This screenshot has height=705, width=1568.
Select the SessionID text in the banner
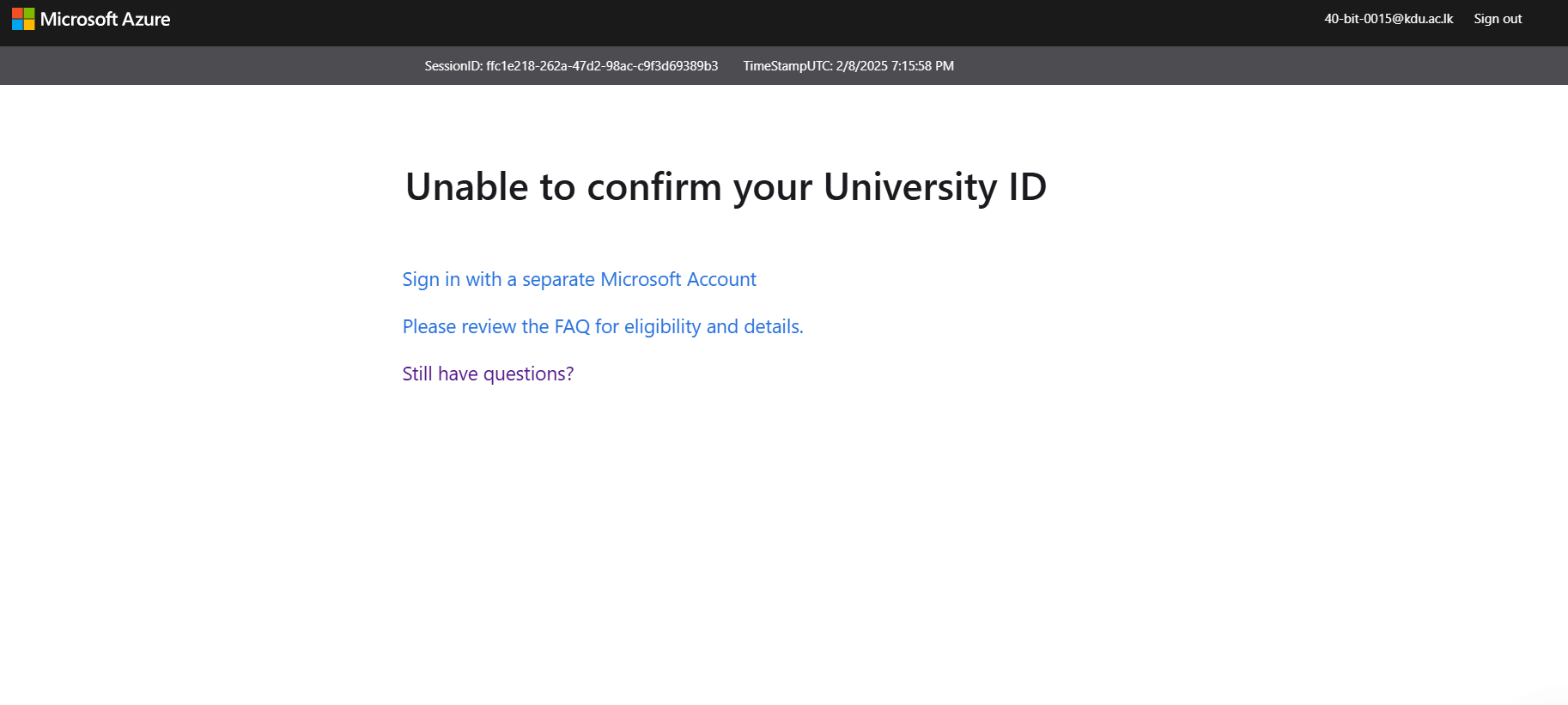click(x=571, y=66)
